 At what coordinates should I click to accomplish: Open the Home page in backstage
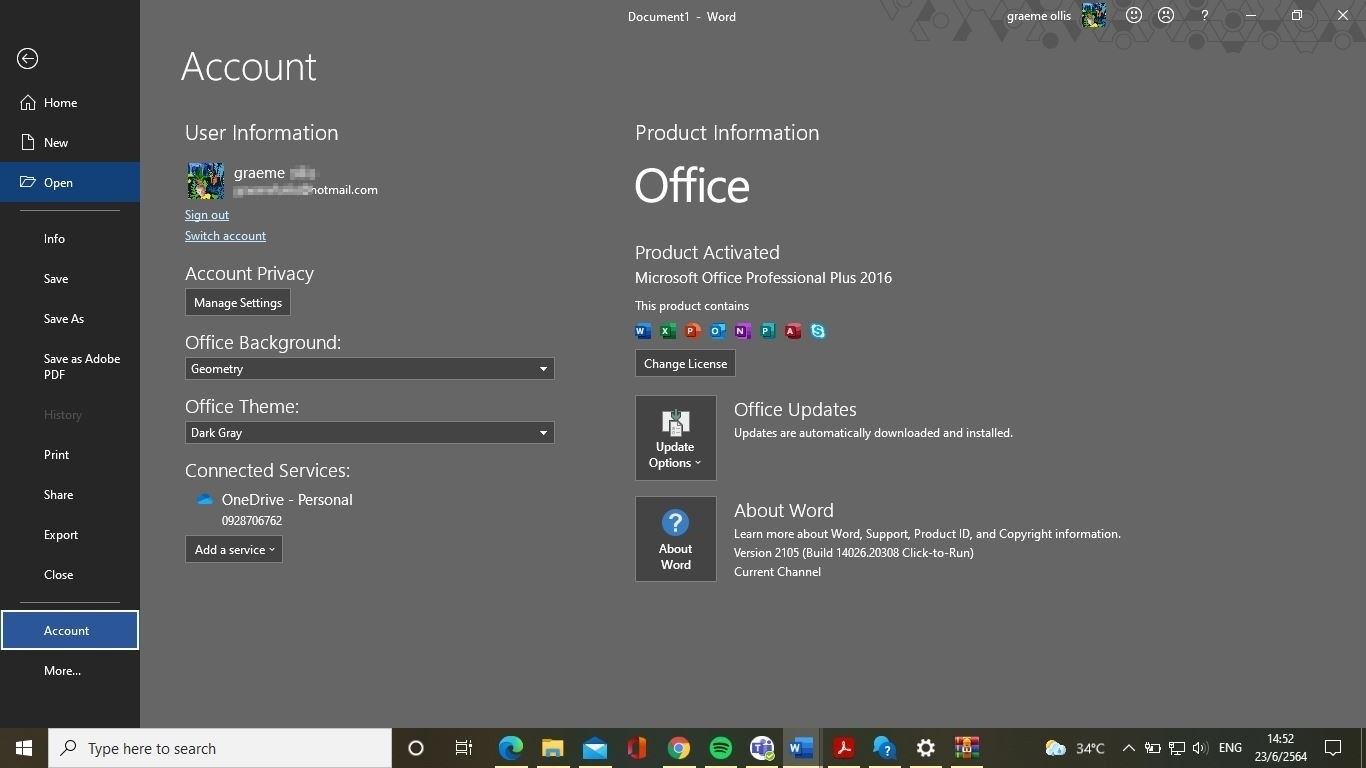pos(70,103)
